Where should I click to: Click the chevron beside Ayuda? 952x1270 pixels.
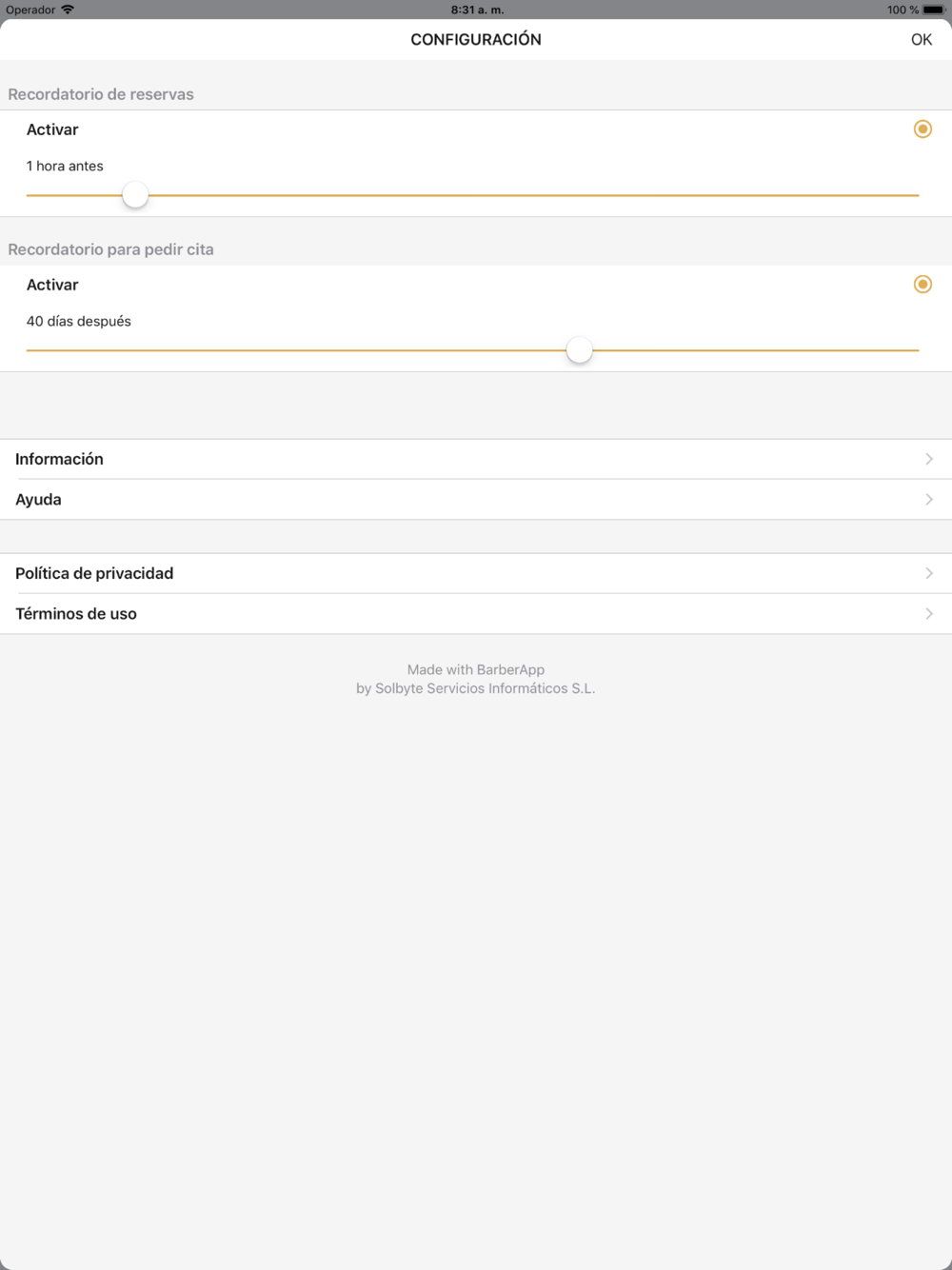[x=929, y=499]
